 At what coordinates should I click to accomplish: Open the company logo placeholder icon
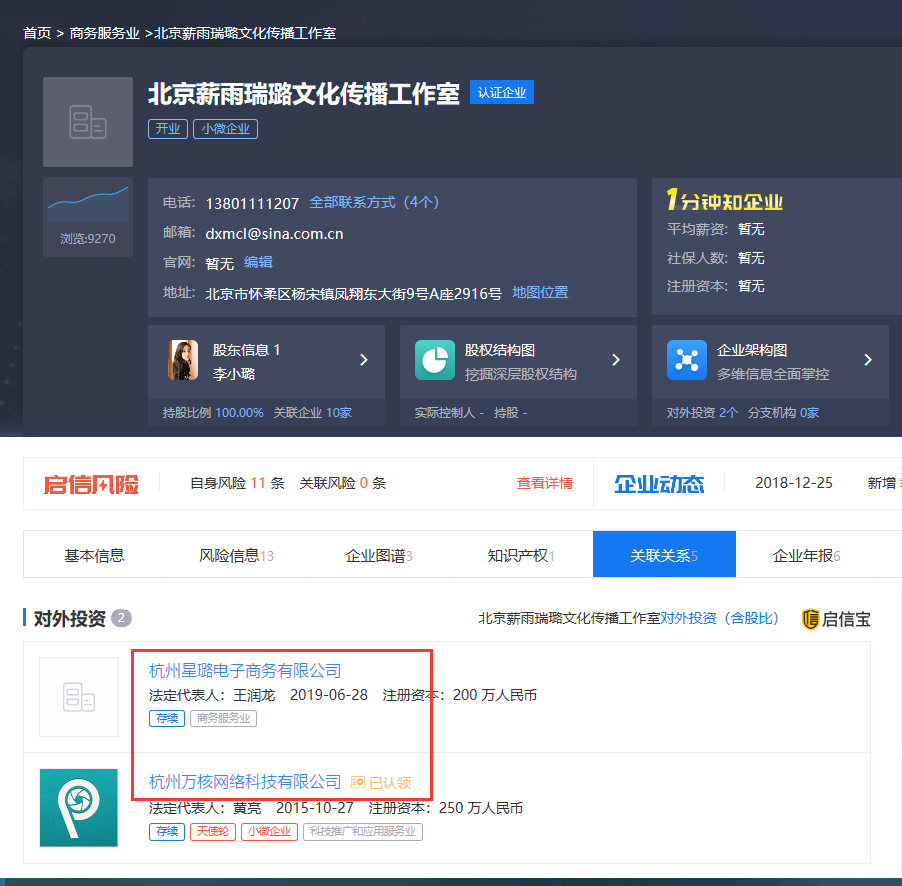[88, 122]
